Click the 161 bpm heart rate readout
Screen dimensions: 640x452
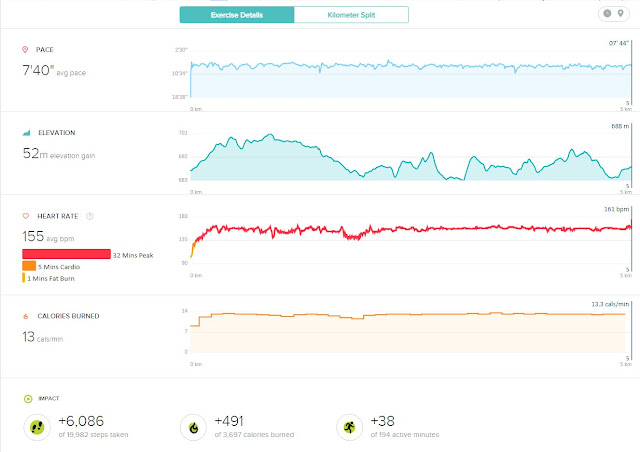pyautogui.click(x=617, y=209)
